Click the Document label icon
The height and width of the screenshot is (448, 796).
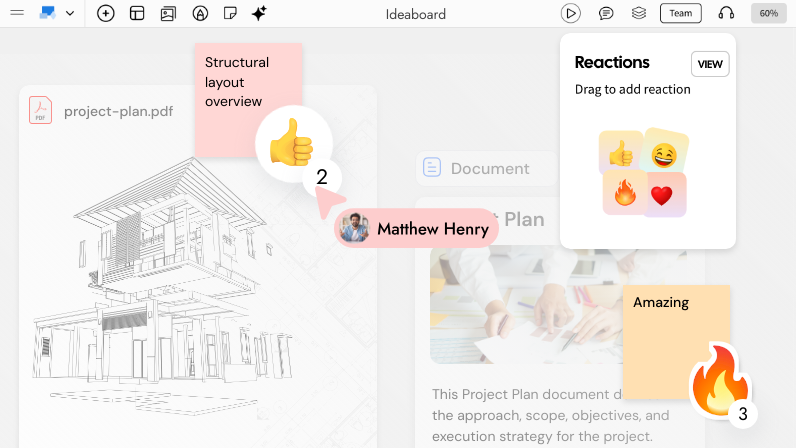432,167
